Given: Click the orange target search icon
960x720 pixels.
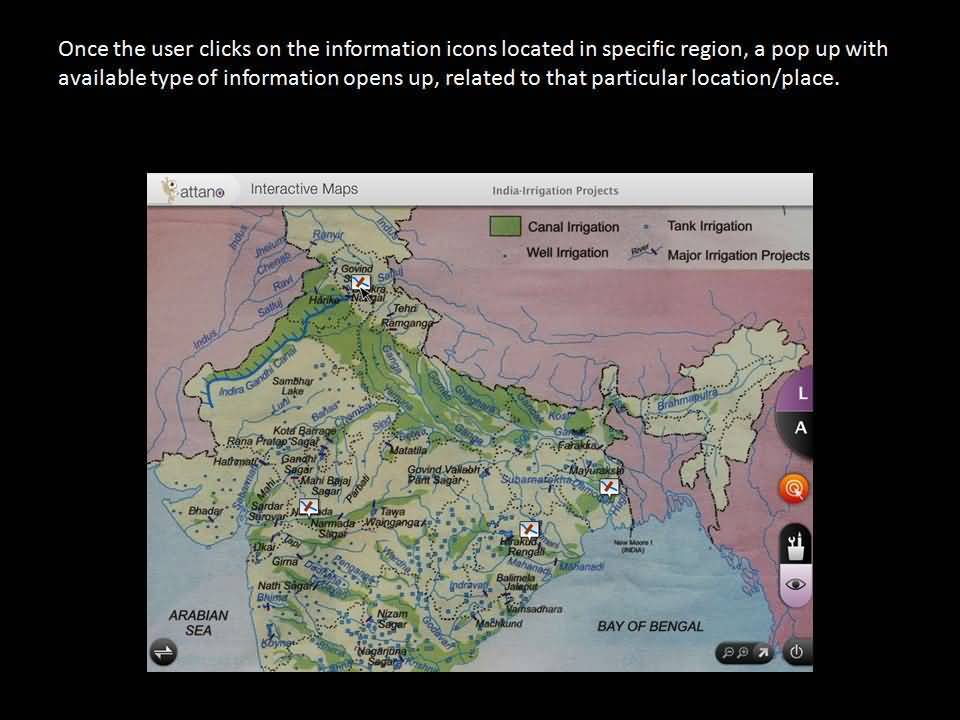Looking at the screenshot, I should [794, 489].
